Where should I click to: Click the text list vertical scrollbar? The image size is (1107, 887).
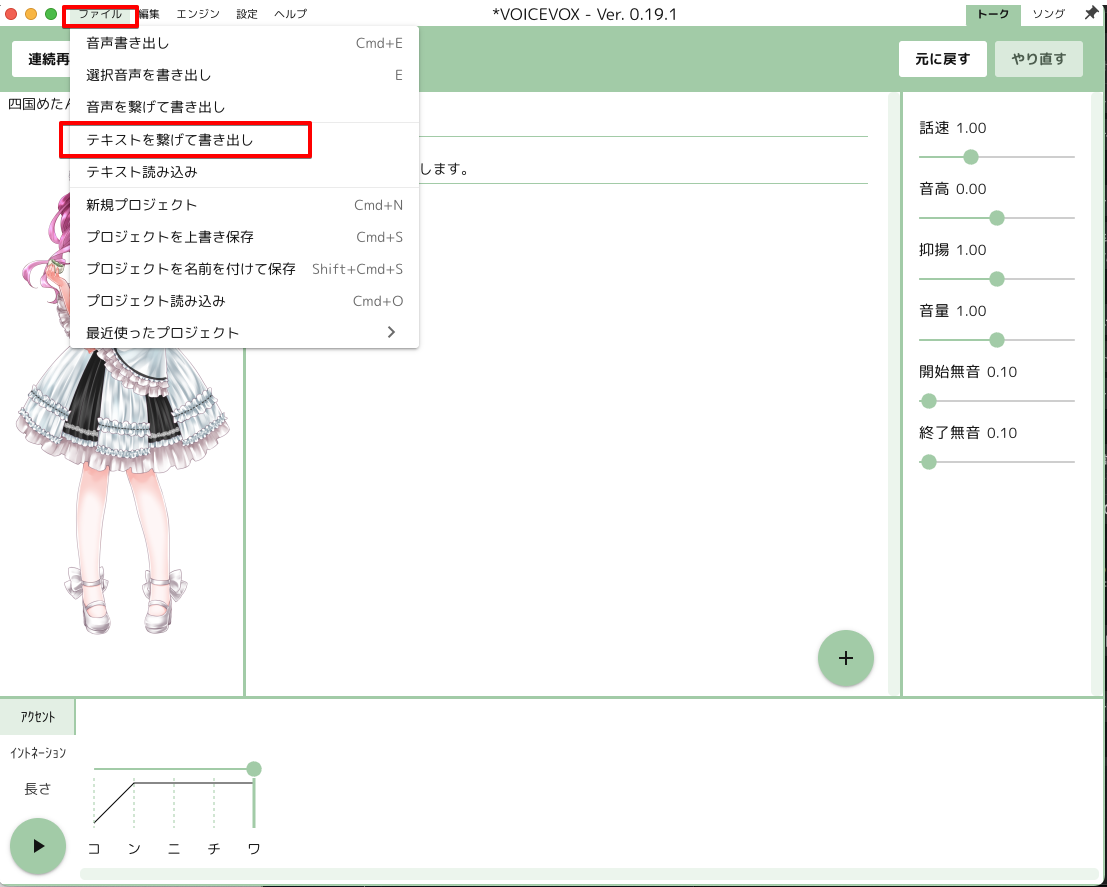pos(894,393)
